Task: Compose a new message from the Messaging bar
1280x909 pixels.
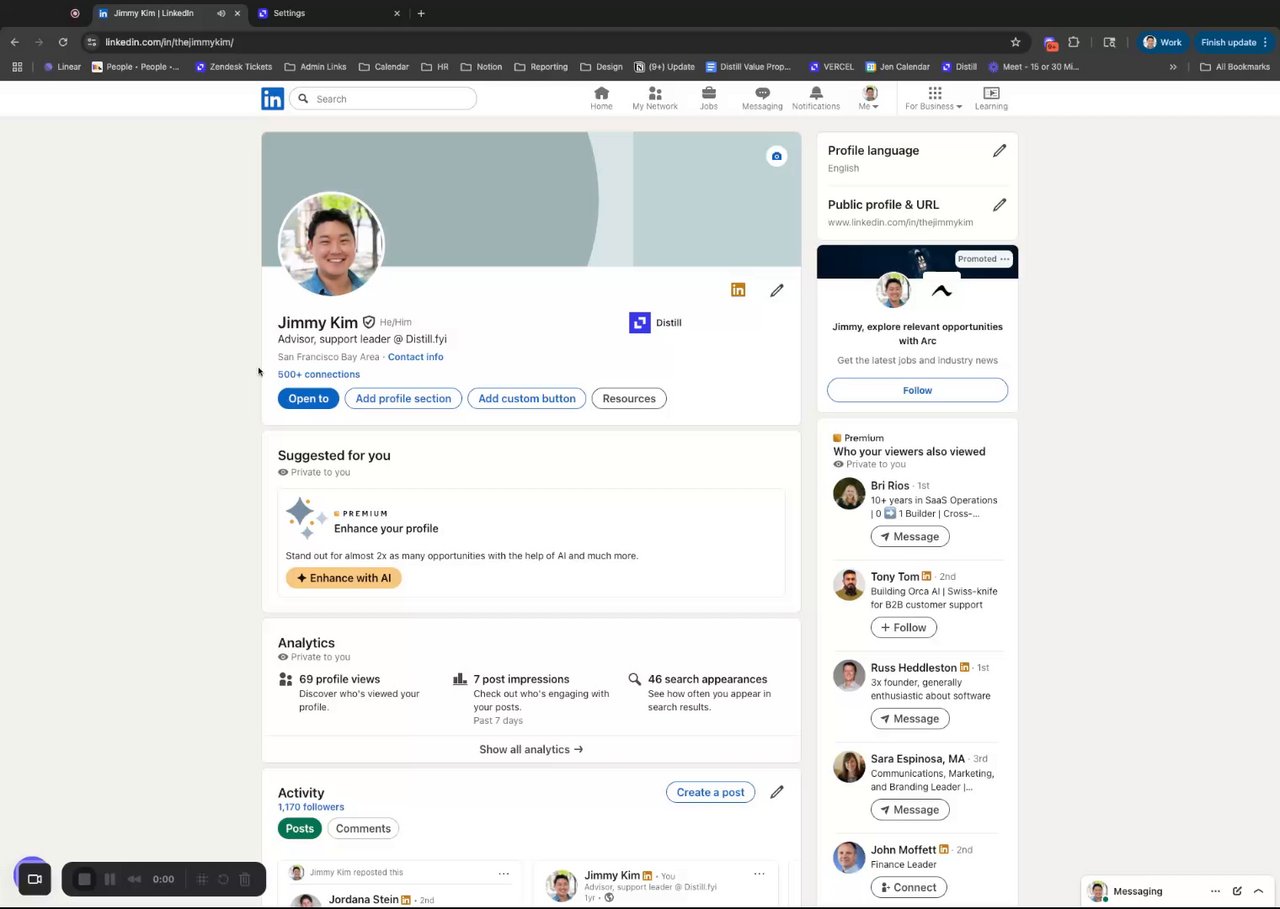Action: pyautogui.click(x=1237, y=891)
